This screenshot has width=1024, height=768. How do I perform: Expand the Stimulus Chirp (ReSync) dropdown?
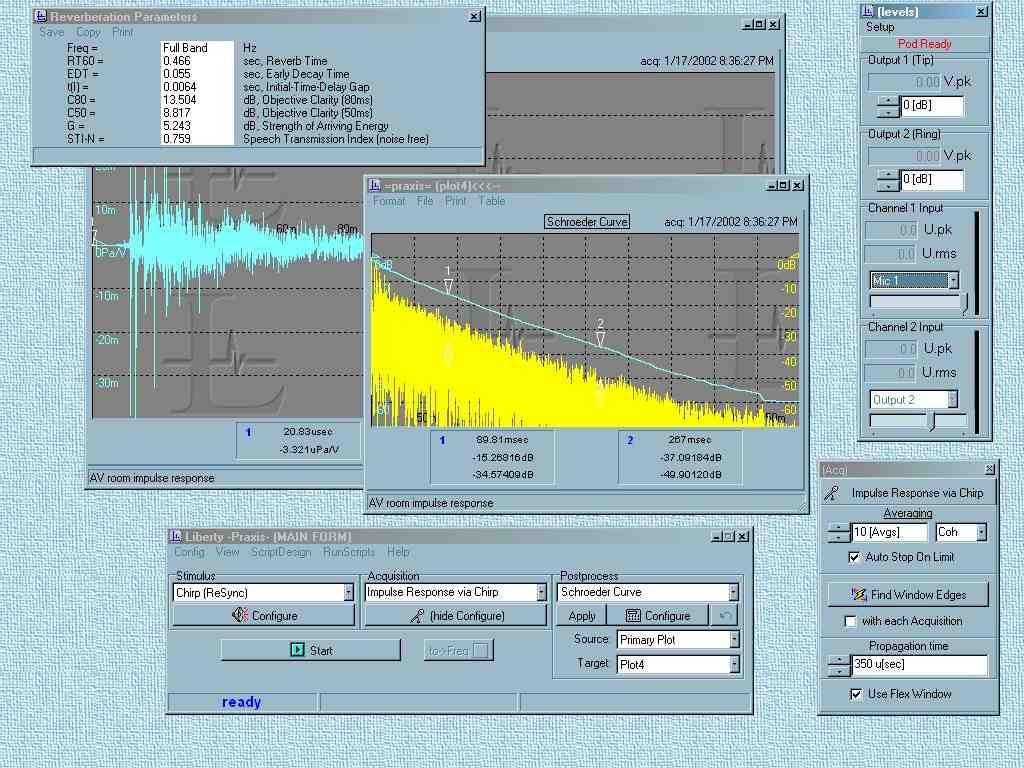(x=348, y=593)
